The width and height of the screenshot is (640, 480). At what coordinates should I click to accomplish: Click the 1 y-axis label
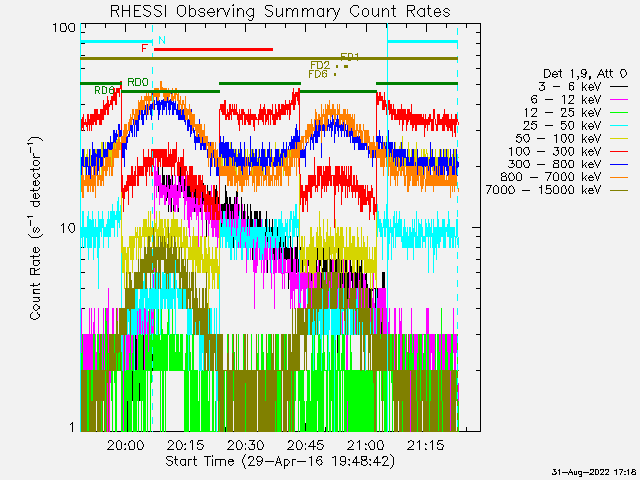click(x=72, y=427)
